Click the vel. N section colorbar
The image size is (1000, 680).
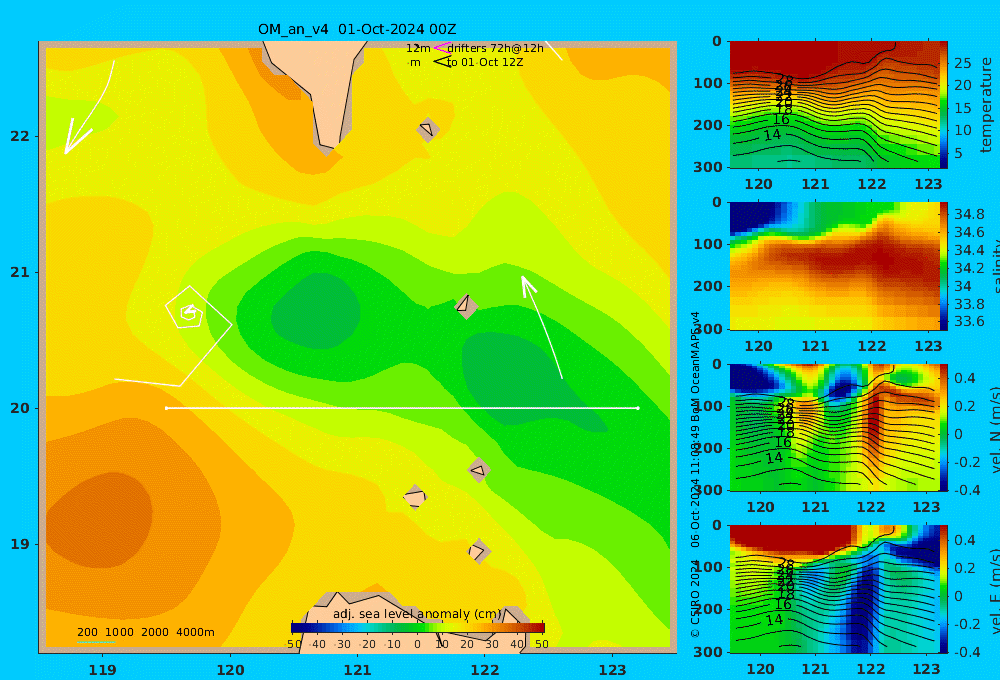(943, 427)
